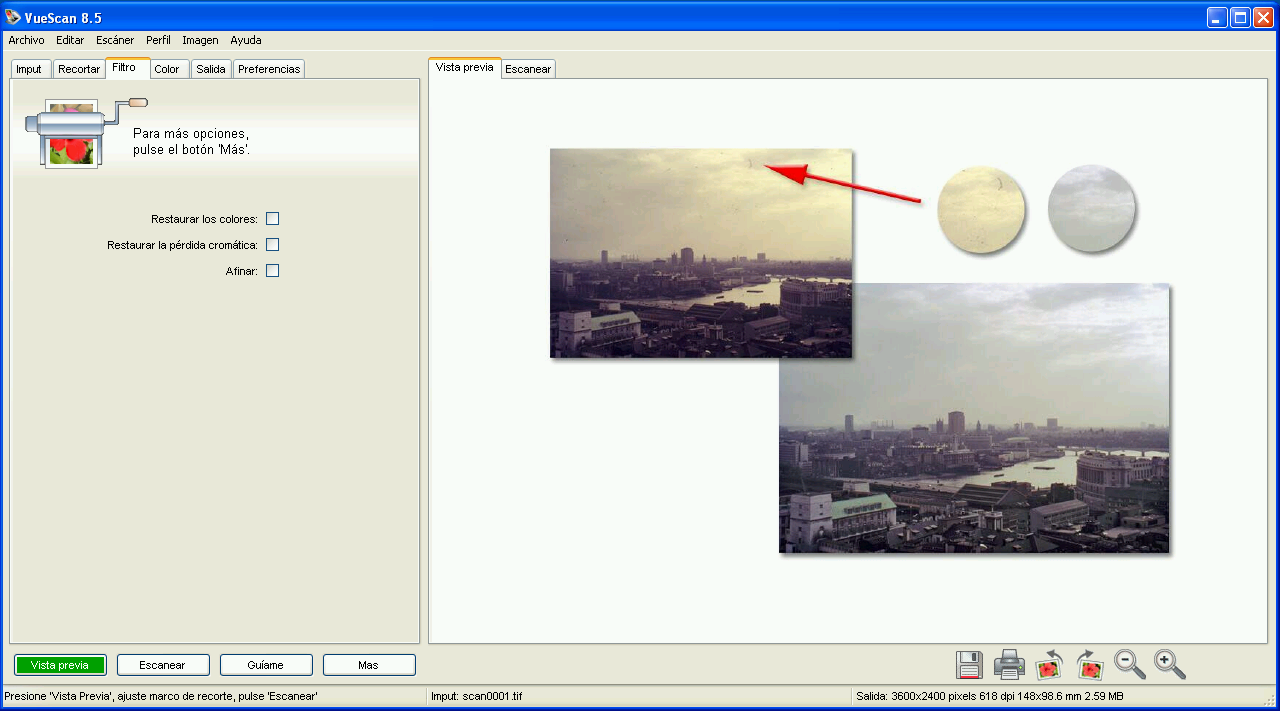Switch to the Imput tab

pos(29,69)
